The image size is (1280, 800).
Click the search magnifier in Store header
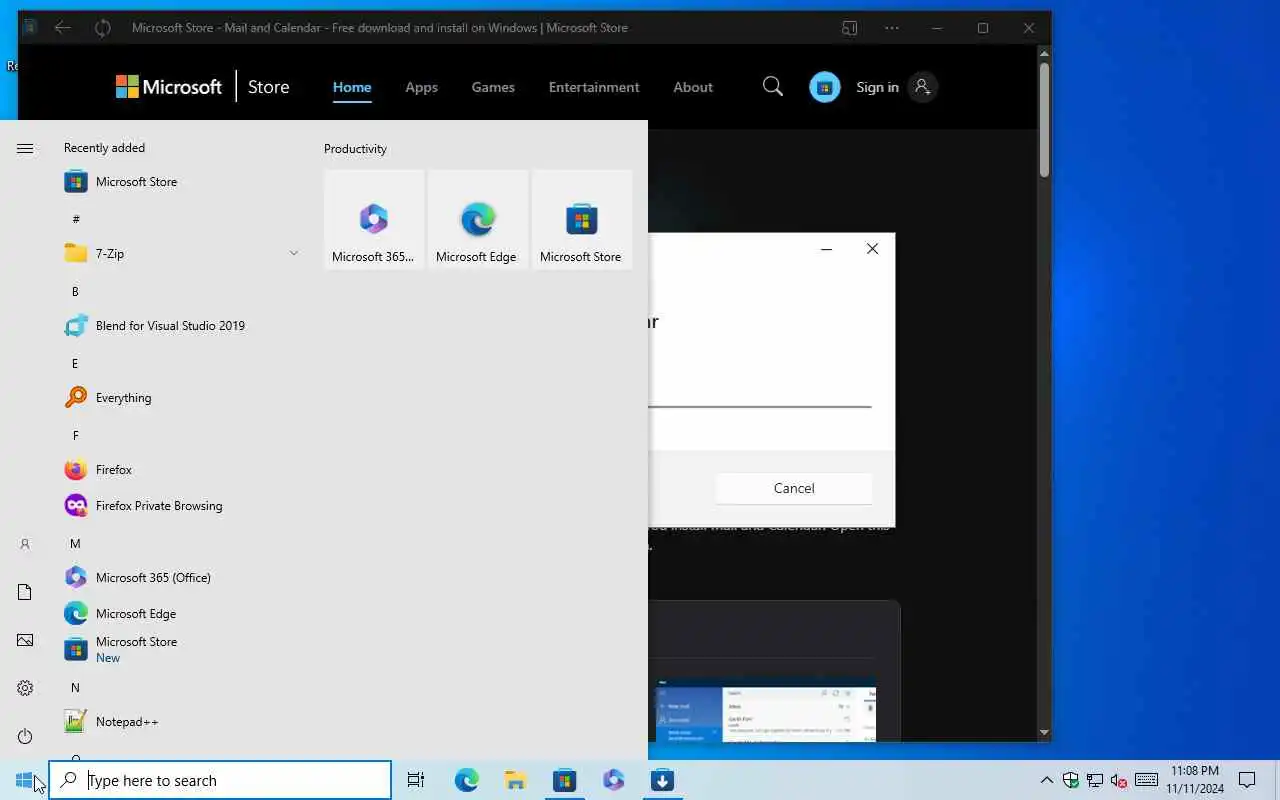click(773, 87)
